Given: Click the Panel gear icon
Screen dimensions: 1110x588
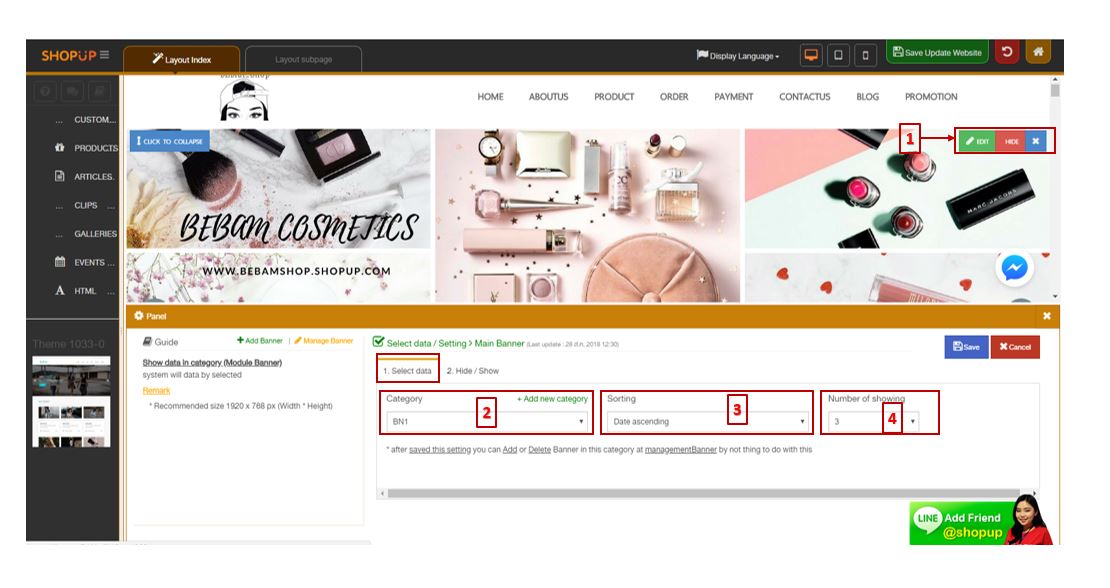Looking at the screenshot, I should click(x=139, y=316).
